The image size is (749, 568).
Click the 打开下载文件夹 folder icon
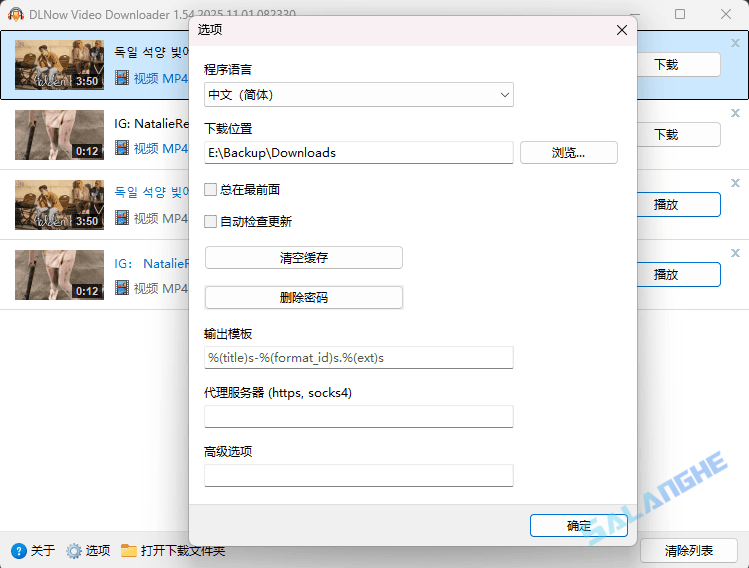pos(128,551)
